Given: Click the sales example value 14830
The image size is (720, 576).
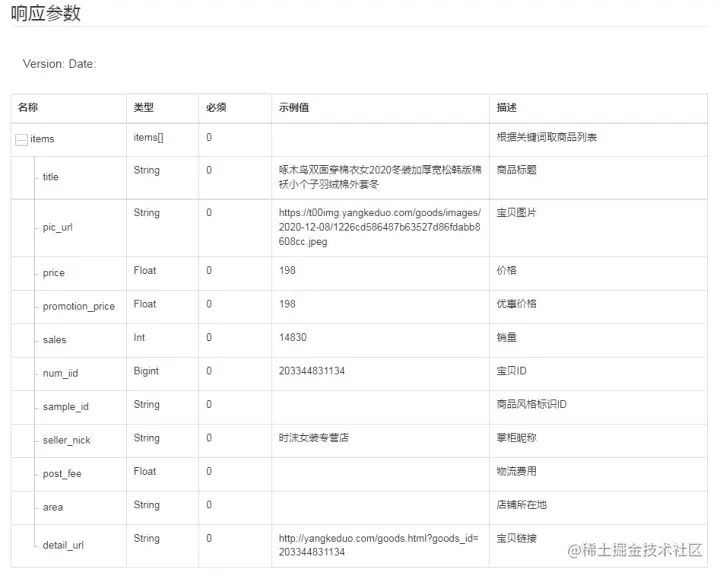Looking at the screenshot, I should tap(292, 338).
